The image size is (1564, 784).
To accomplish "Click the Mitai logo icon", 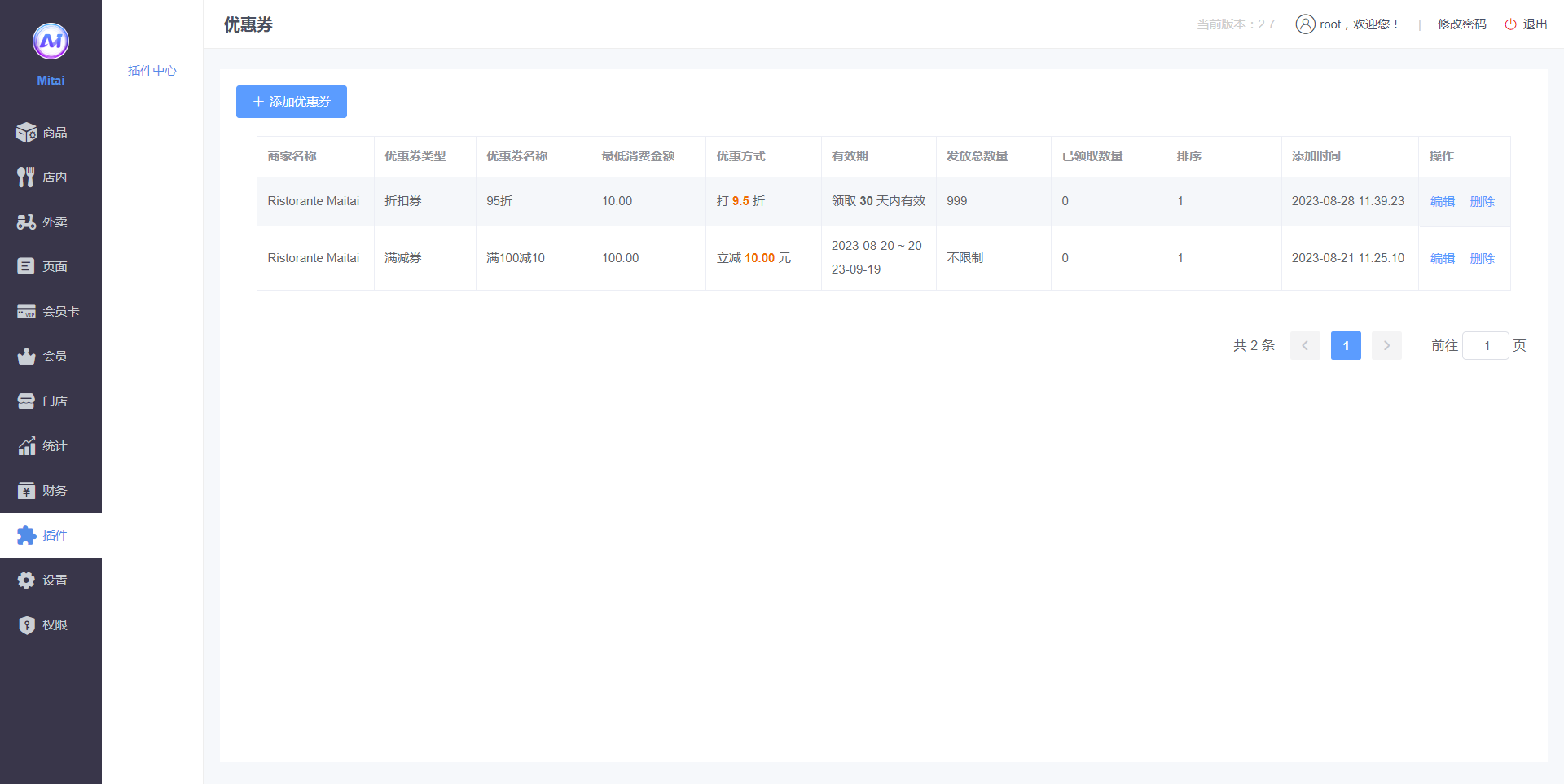I will [51, 42].
